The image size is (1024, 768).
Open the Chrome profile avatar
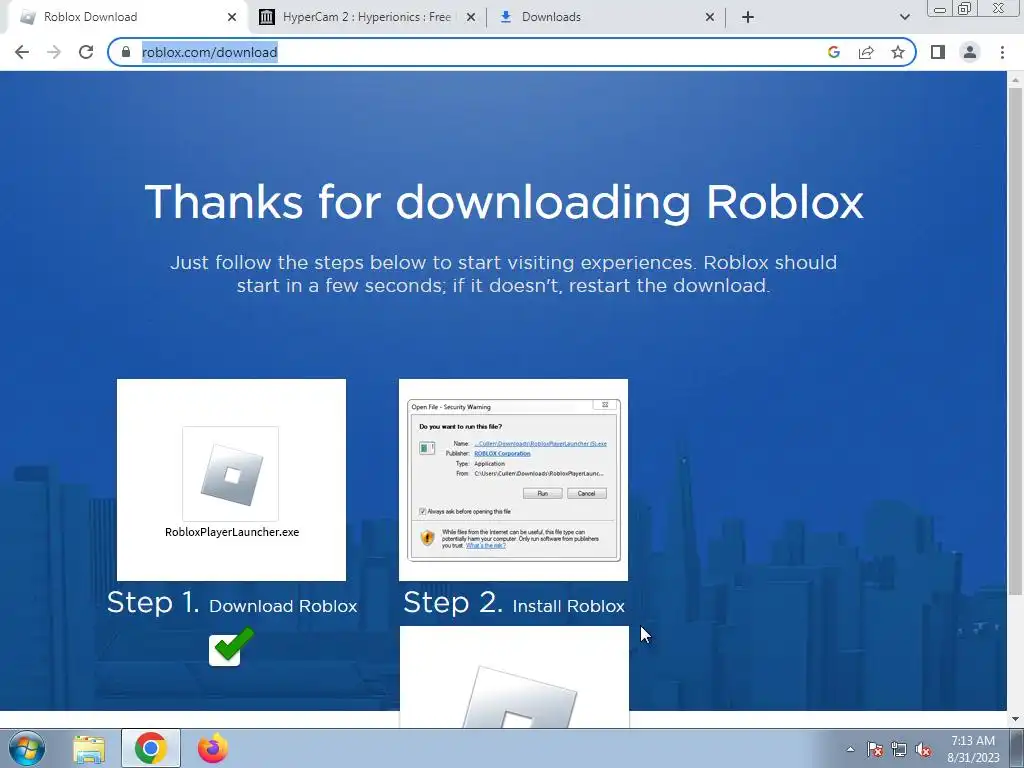pyautogui.click(x=970, y=52)
